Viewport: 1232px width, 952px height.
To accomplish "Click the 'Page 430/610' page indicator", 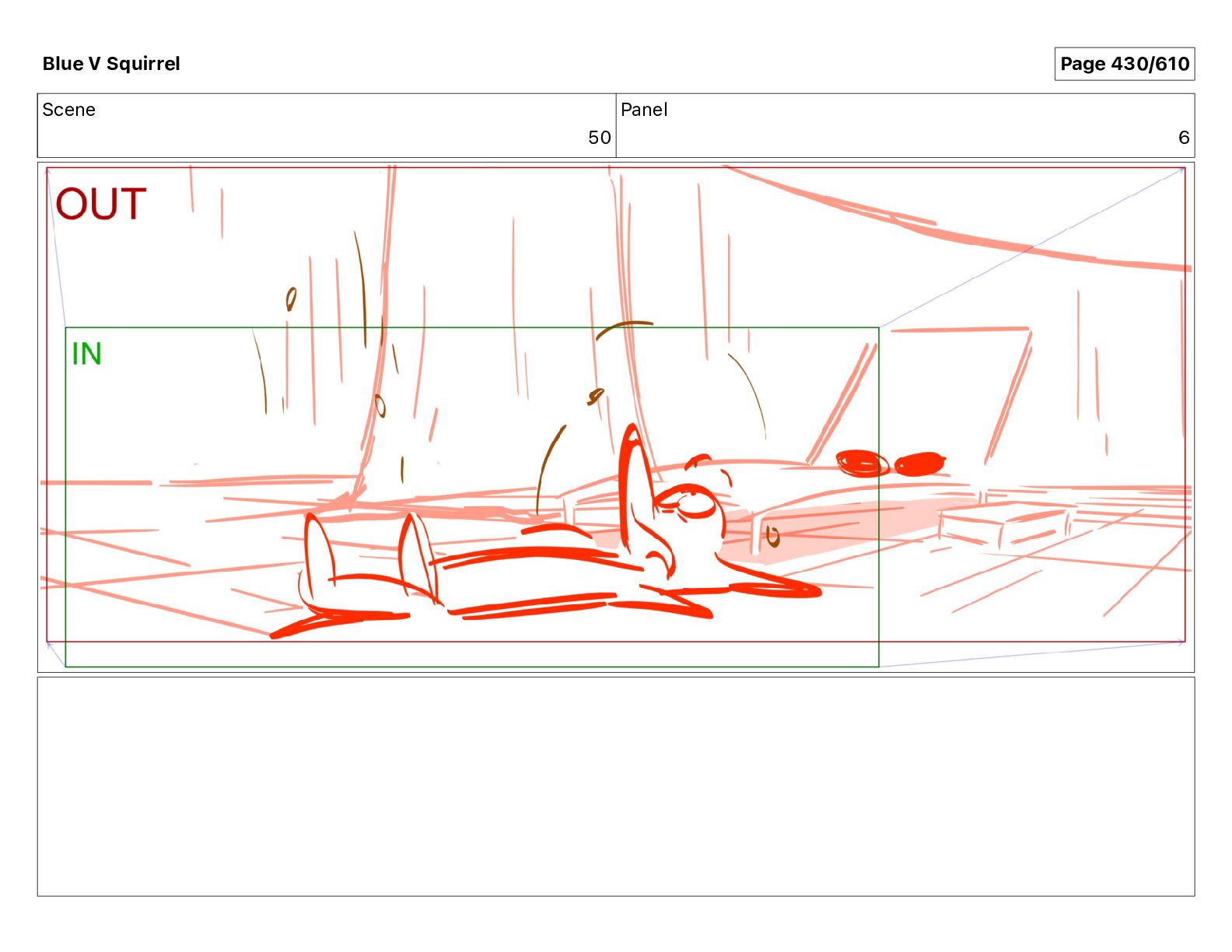I will tap(1124, 64).
